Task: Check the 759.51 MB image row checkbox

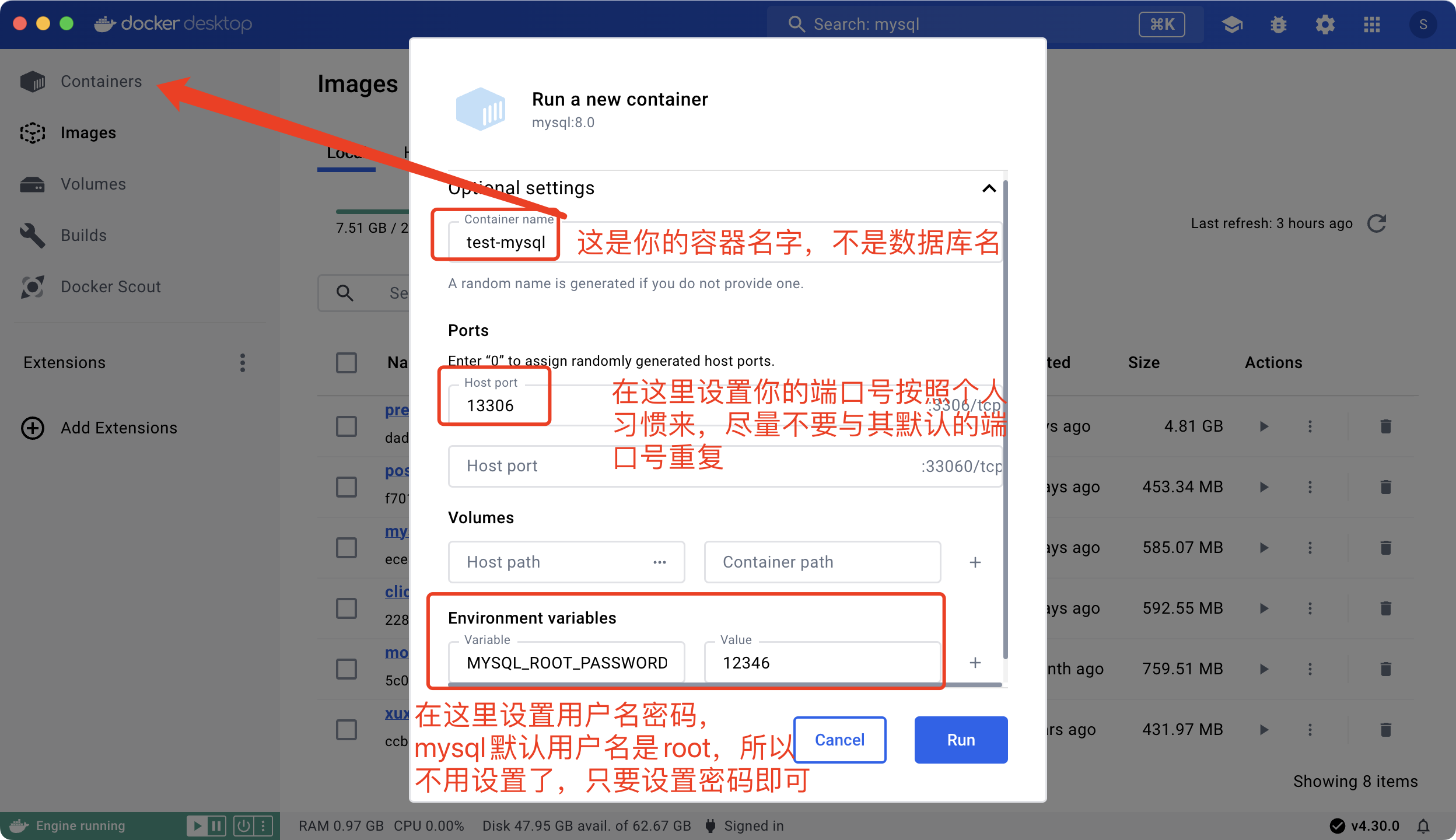Action: click(346, 668)
